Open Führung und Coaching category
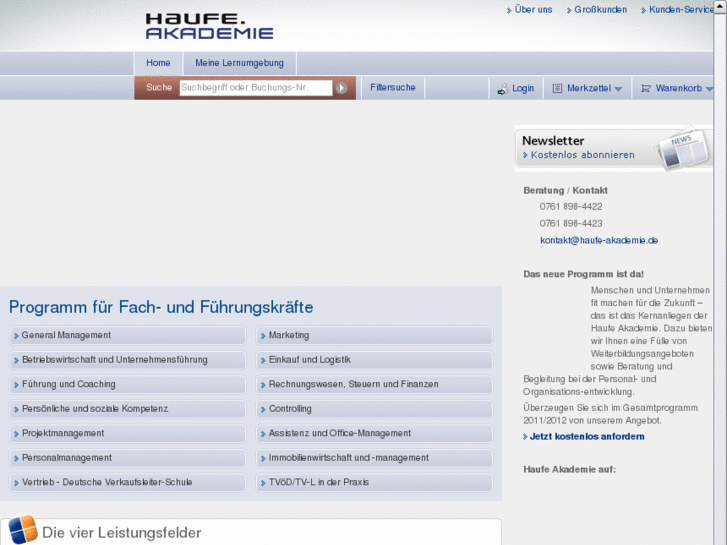The width and height of the screenshot is (727, 545). (127, 385)
